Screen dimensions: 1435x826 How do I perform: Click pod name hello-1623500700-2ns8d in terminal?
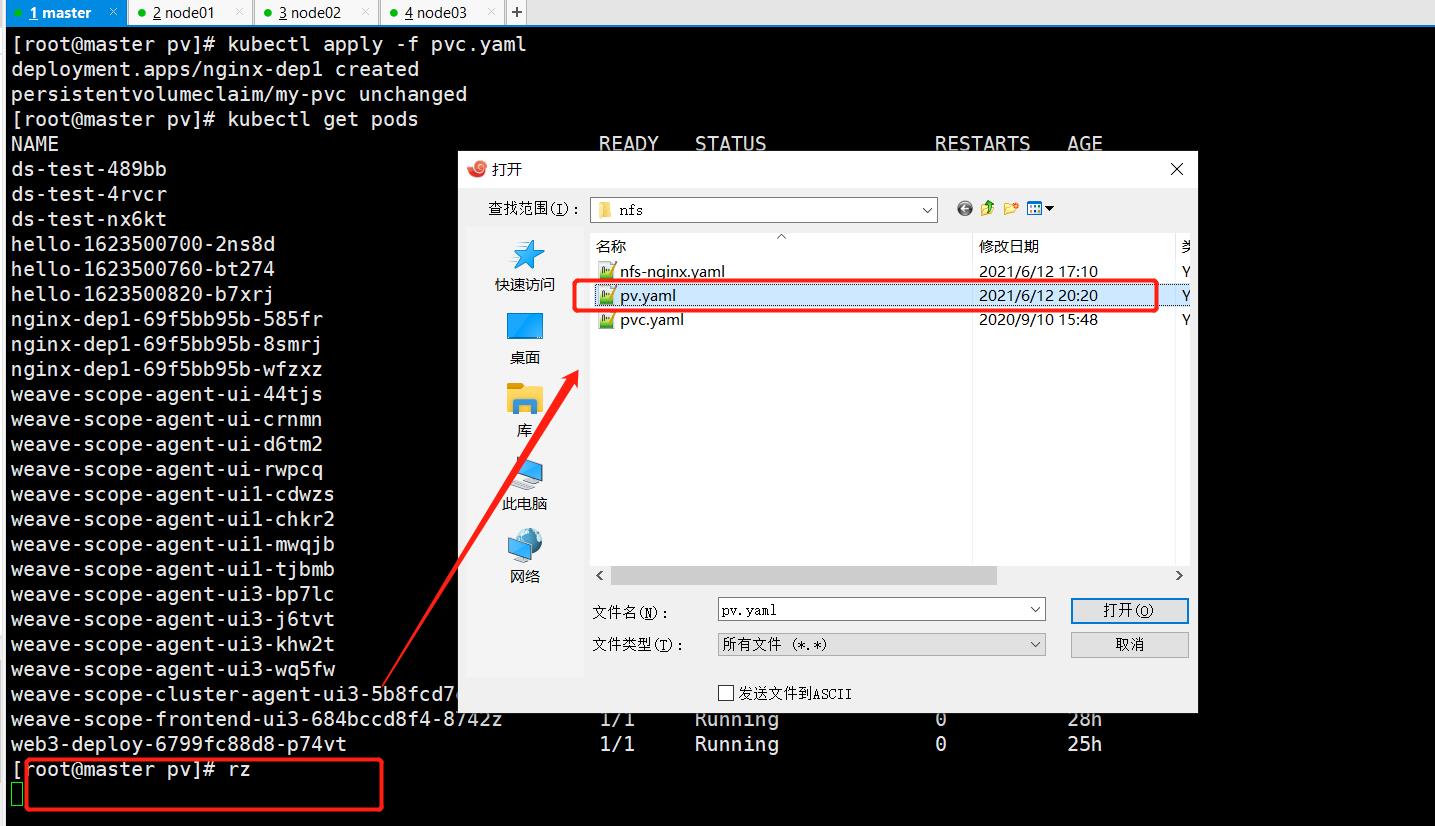tap(143, 244)
